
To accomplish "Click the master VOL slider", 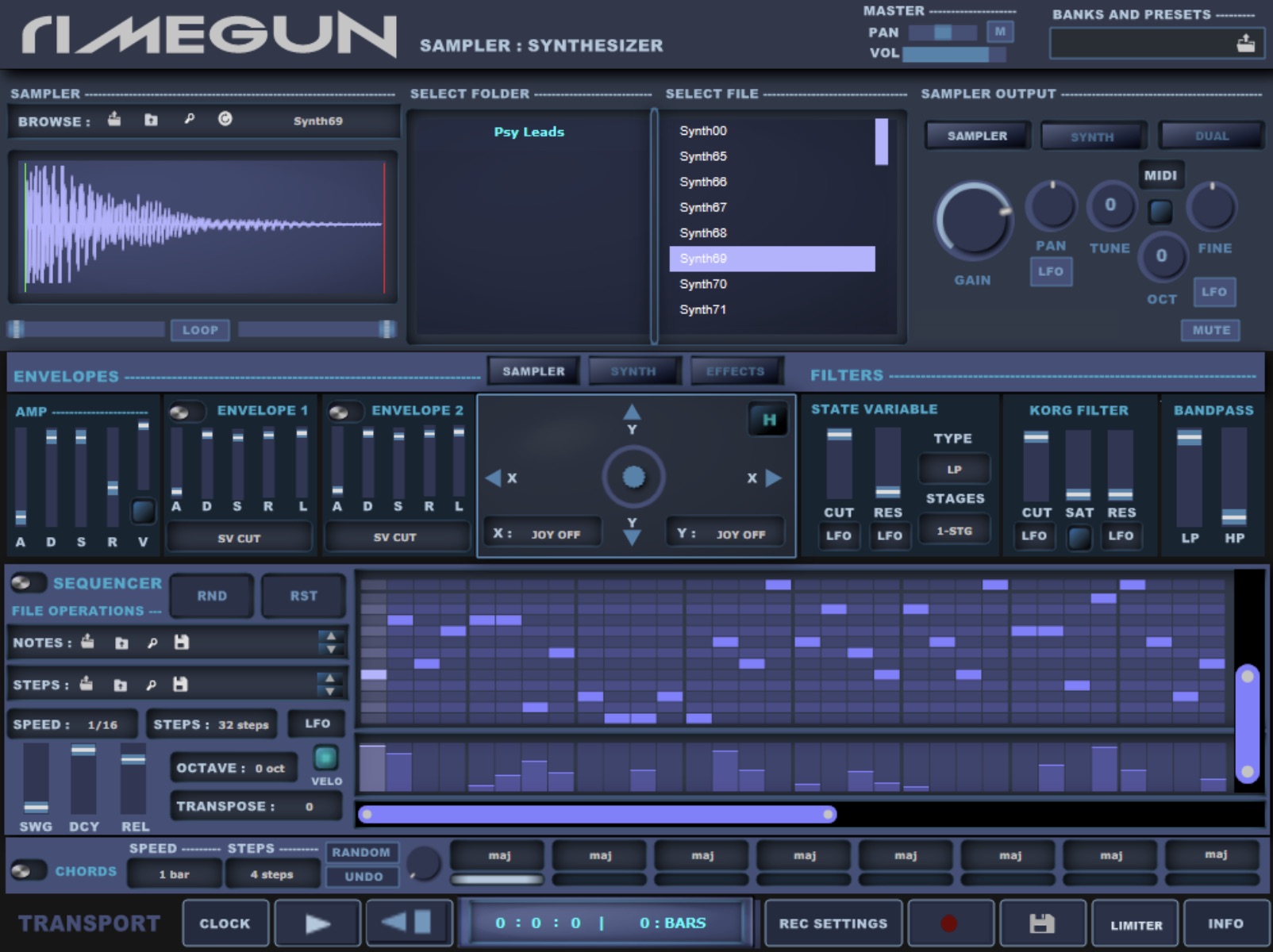I will [954, 54].
